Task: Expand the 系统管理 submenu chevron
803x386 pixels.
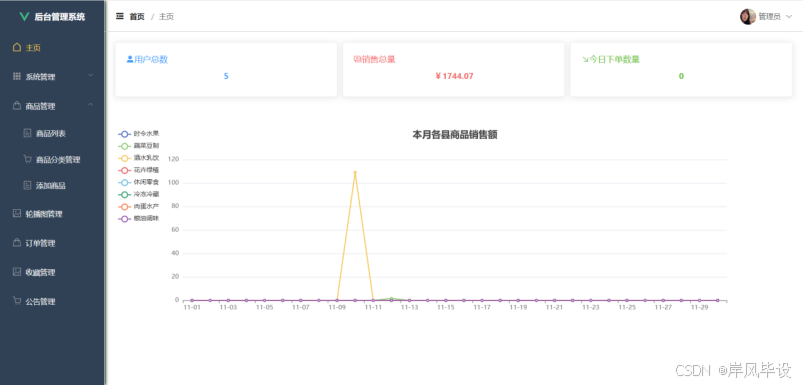Action: (x=91, y=76)
